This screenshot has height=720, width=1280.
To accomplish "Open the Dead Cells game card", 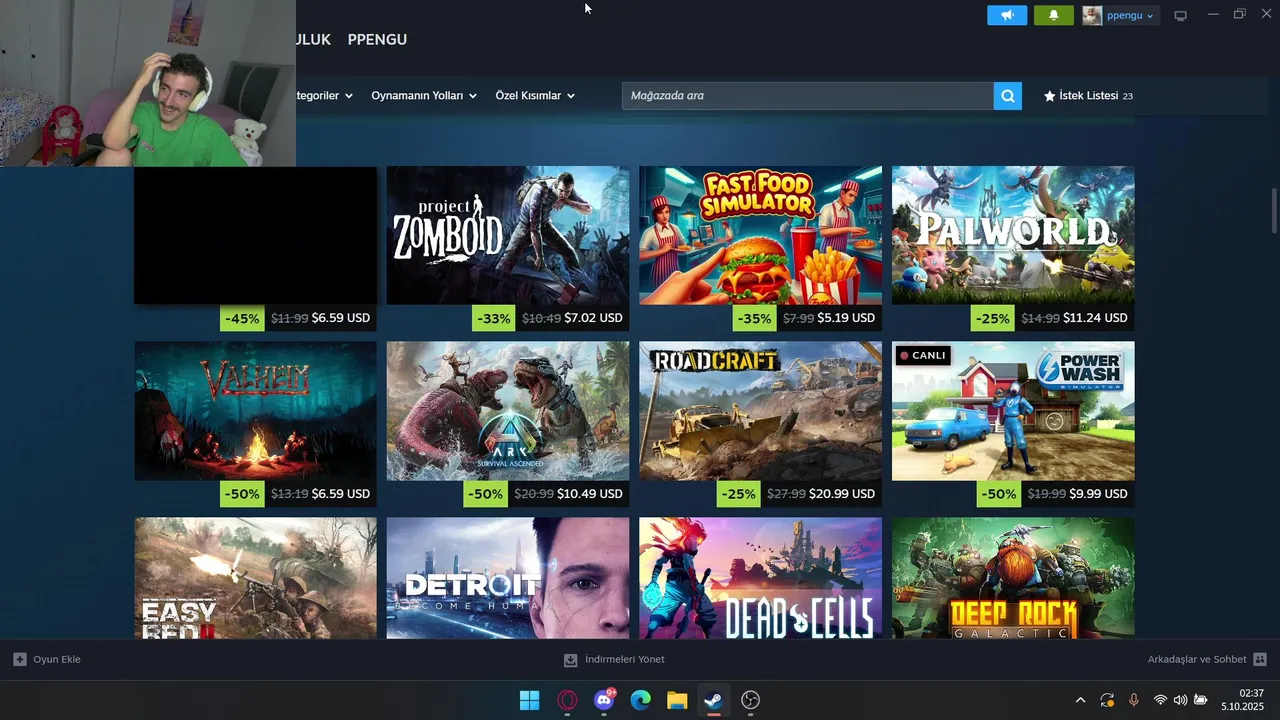I will [x=760, y=578].
